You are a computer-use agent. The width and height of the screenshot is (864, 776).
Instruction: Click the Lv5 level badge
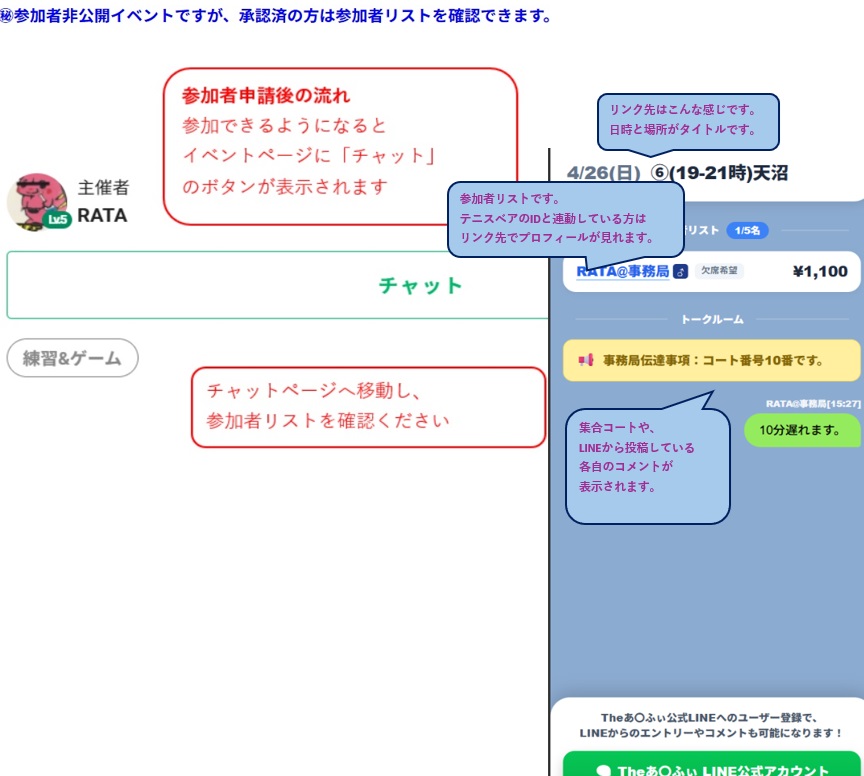pyautogui.click(x=57, y=220)
